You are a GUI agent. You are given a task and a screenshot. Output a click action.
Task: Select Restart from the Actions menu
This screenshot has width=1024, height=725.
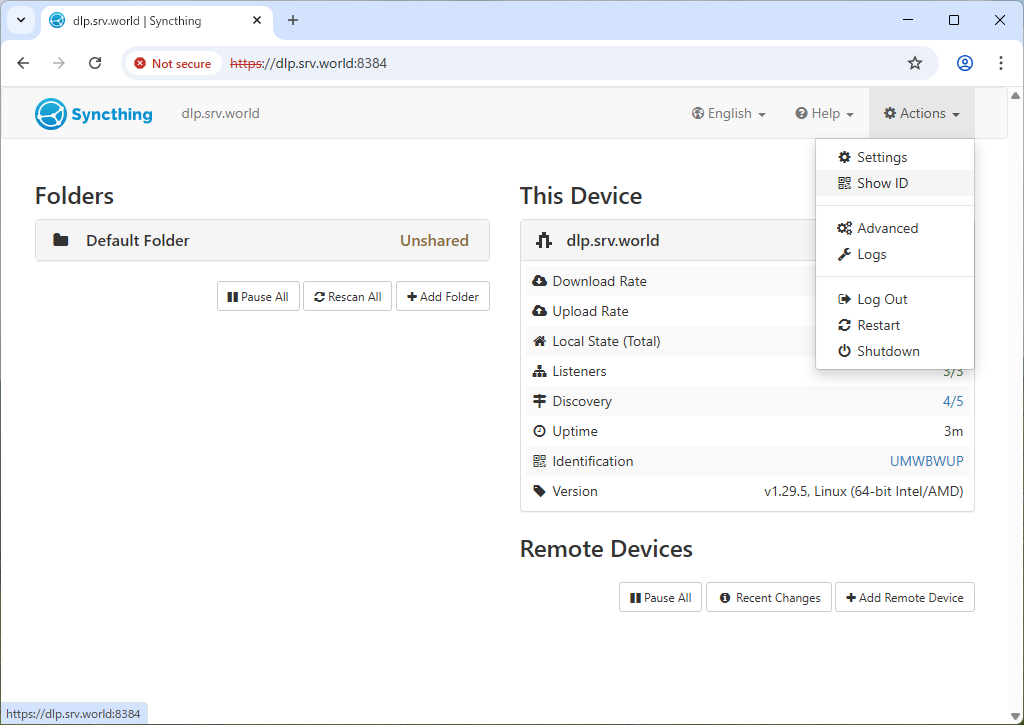[878, 325]
